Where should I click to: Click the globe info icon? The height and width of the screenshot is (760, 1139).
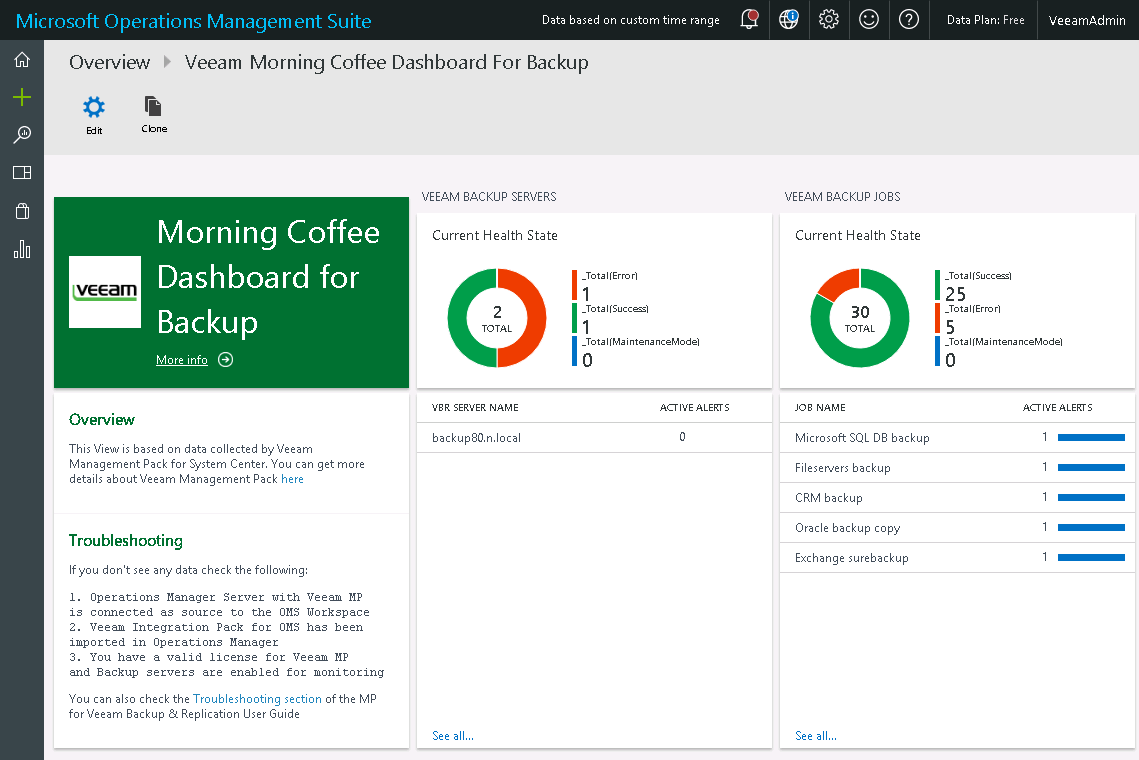point(789,20)
